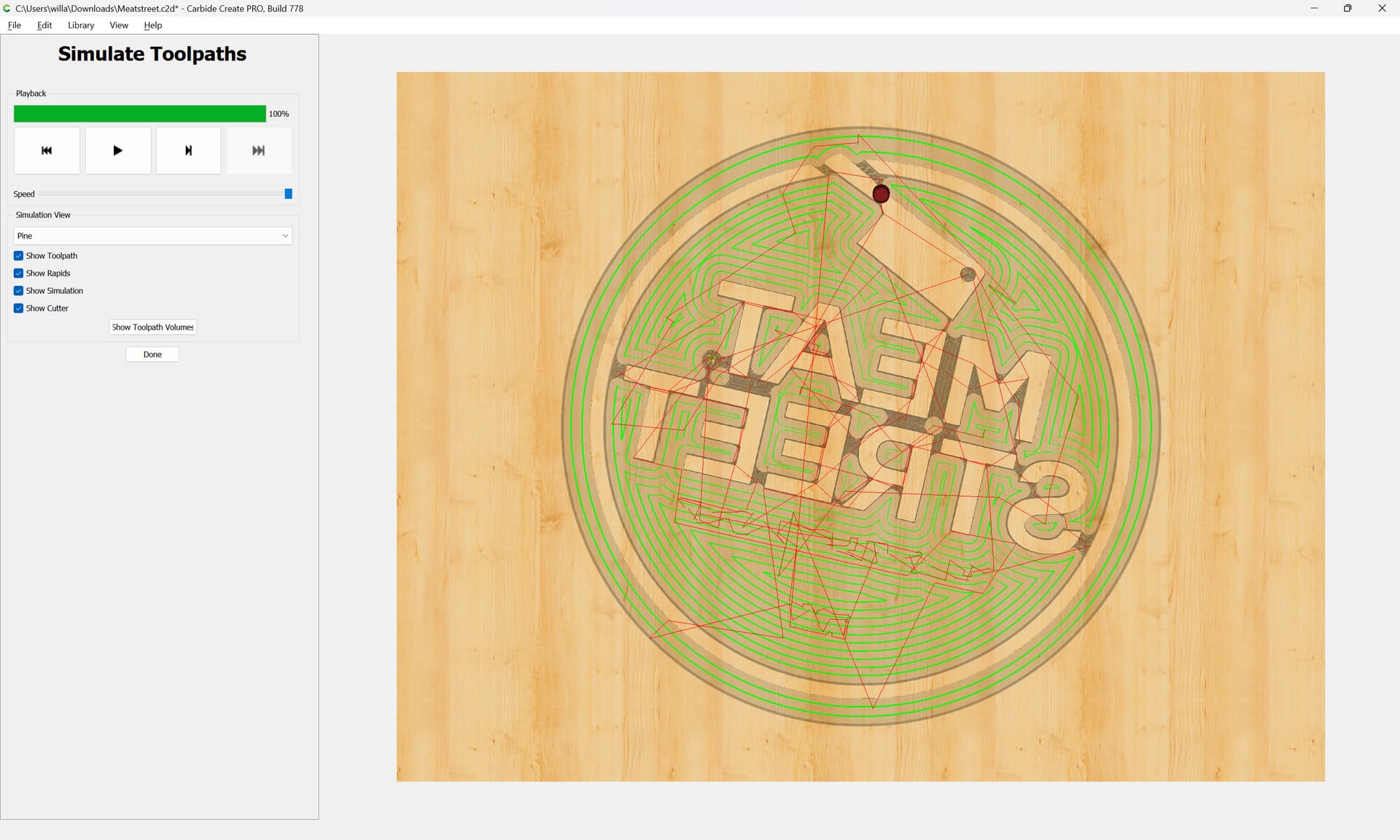Open the File menu

coord(15,25)
